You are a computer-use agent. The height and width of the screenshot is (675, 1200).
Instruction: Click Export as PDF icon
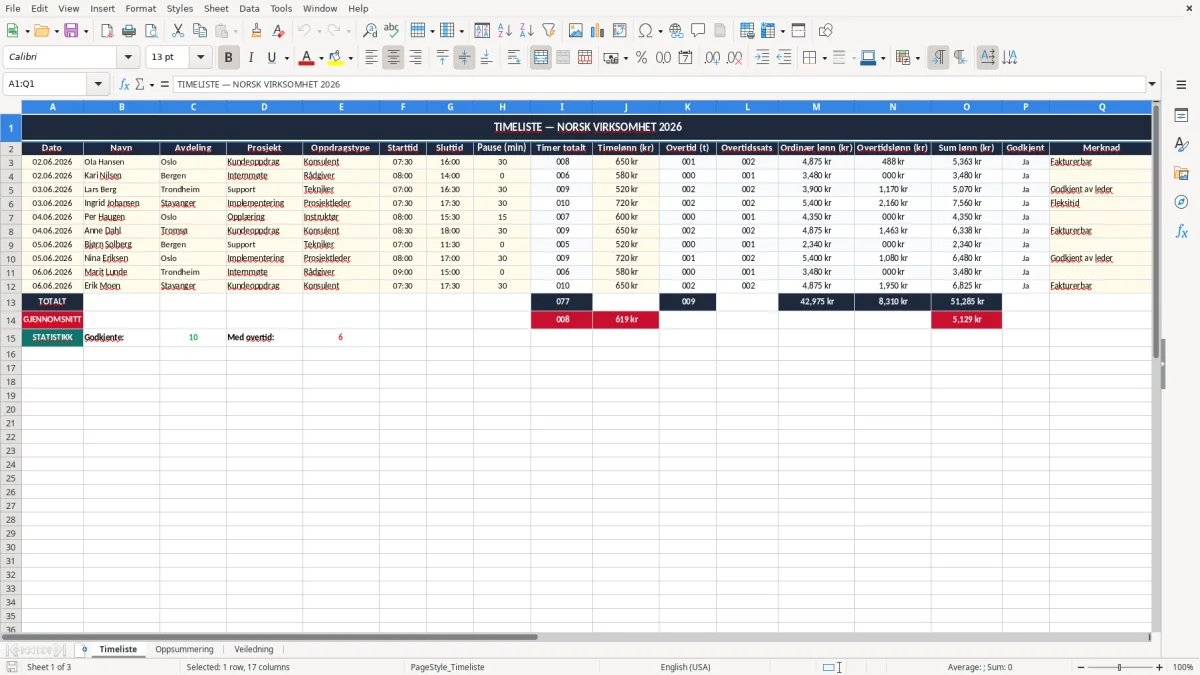[x=107, y=31]
